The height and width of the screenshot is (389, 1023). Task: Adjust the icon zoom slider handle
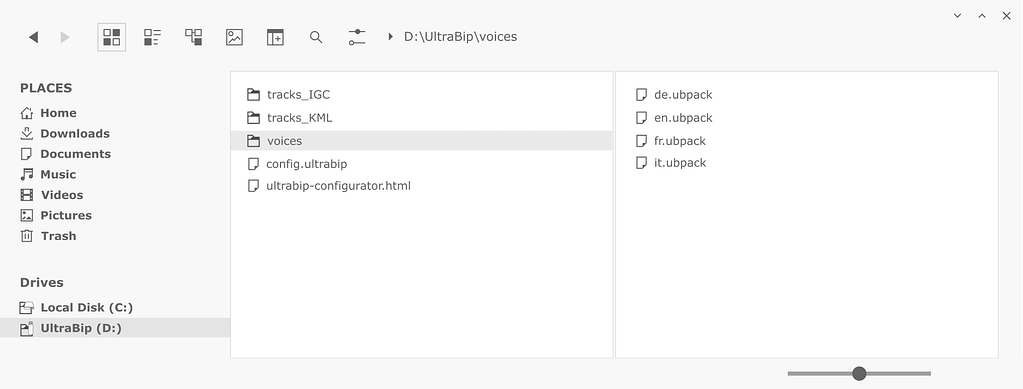(x=859, y=373)
